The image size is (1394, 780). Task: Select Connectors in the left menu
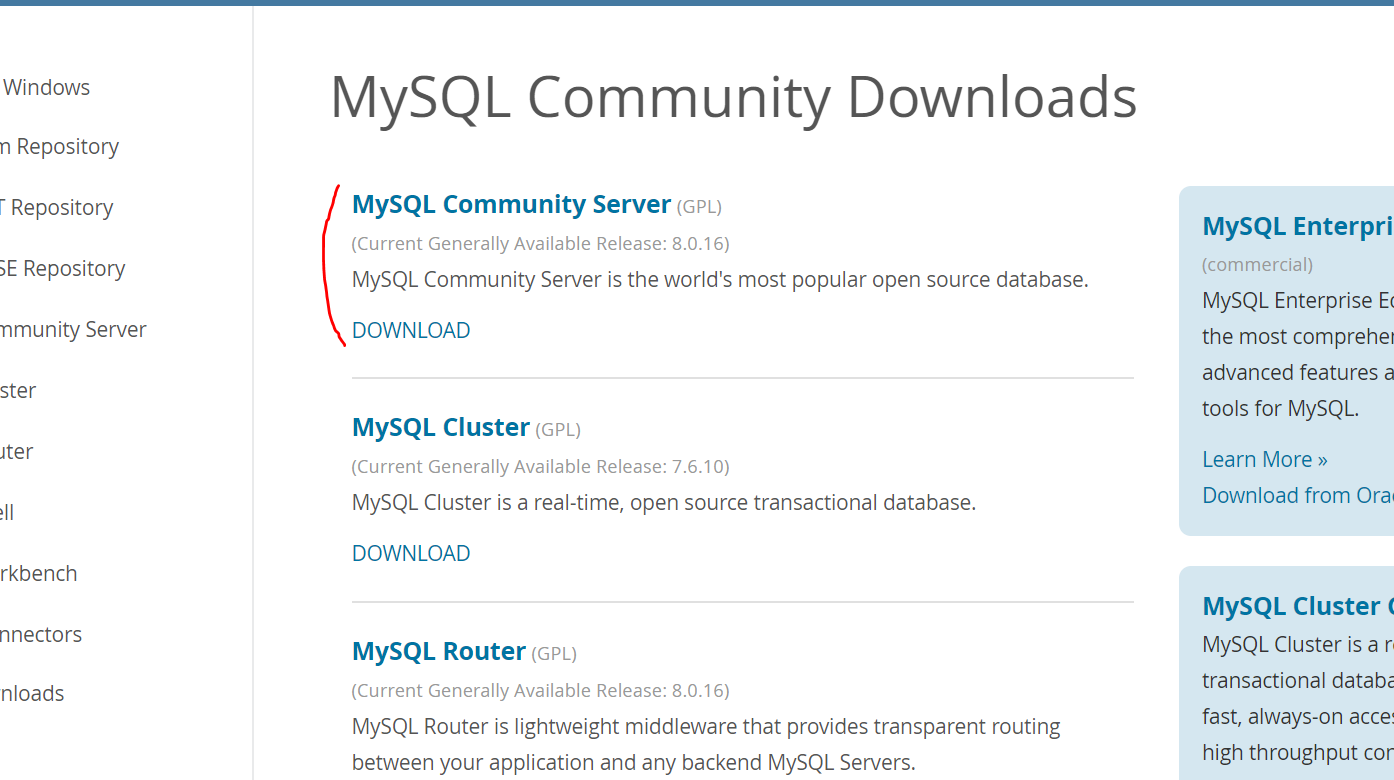41,634
